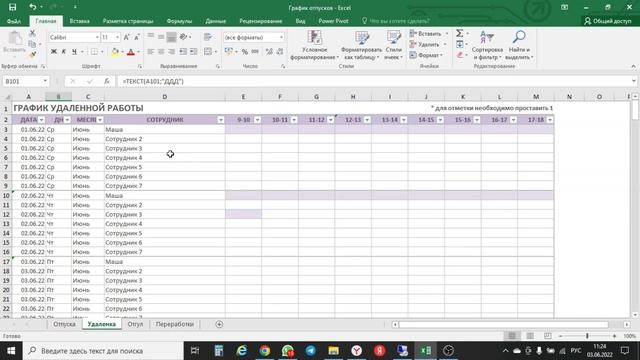Open Find and Select magnifier menu

click(x=519, y=46)
